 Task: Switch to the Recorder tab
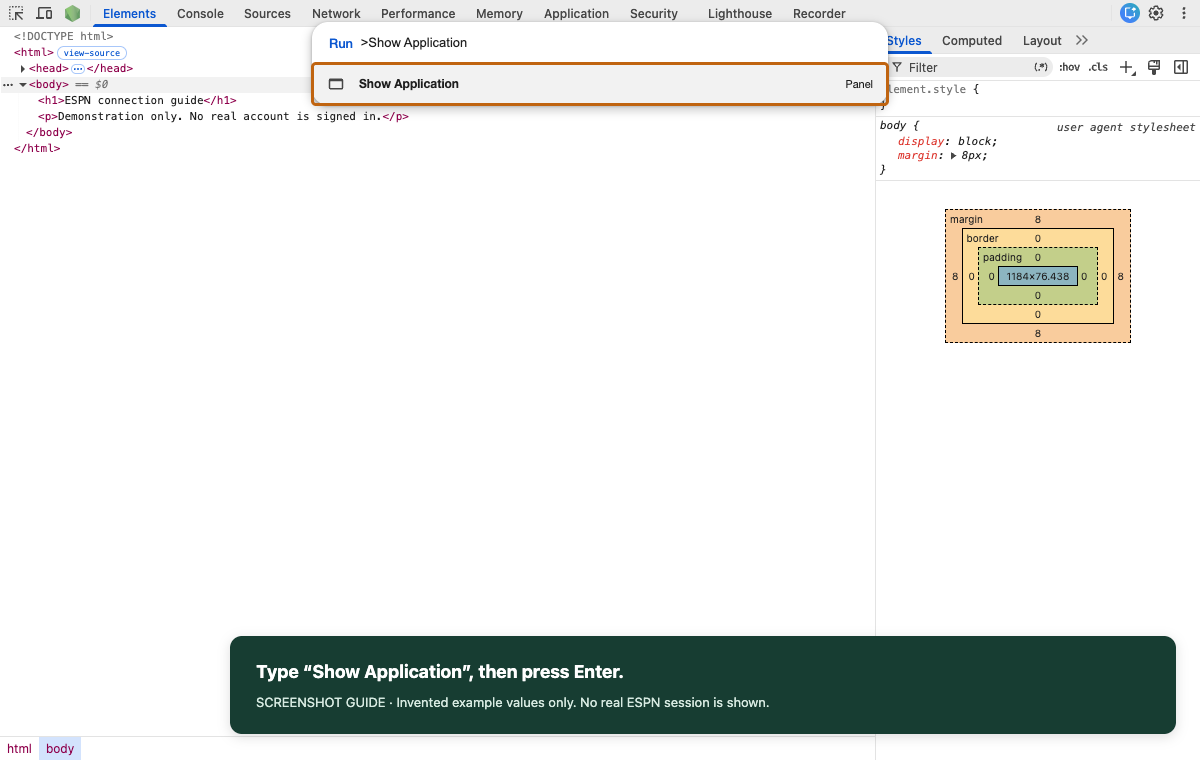click(x=819, y=14)
